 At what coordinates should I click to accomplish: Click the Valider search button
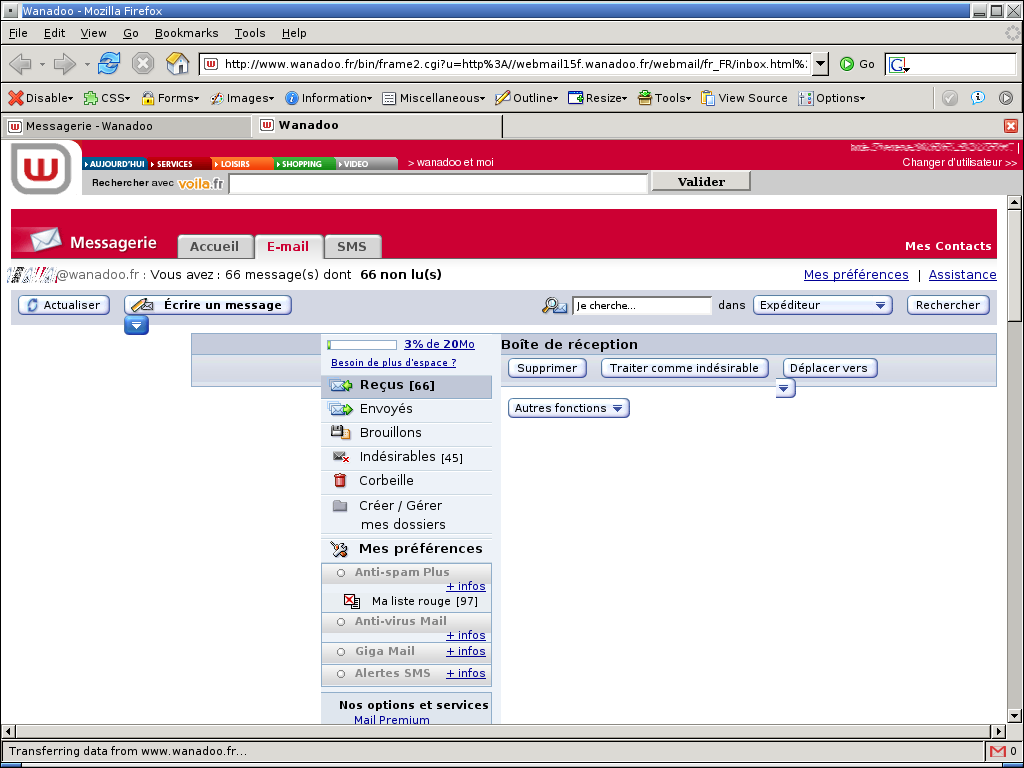click(701, 182)
